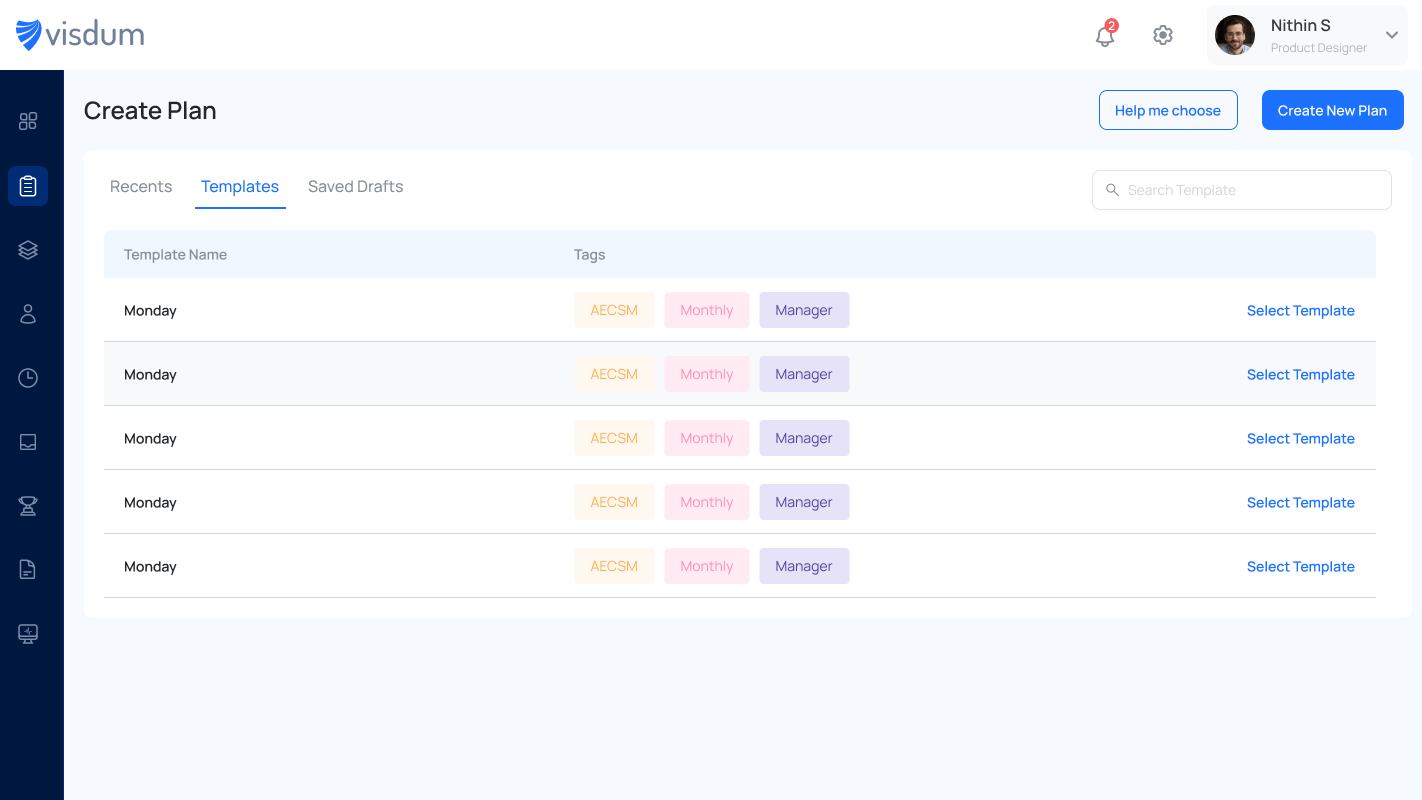Screen dimensions: 1422x800
Task: Open the document report icon in sidebar
Action: point(28,570)
